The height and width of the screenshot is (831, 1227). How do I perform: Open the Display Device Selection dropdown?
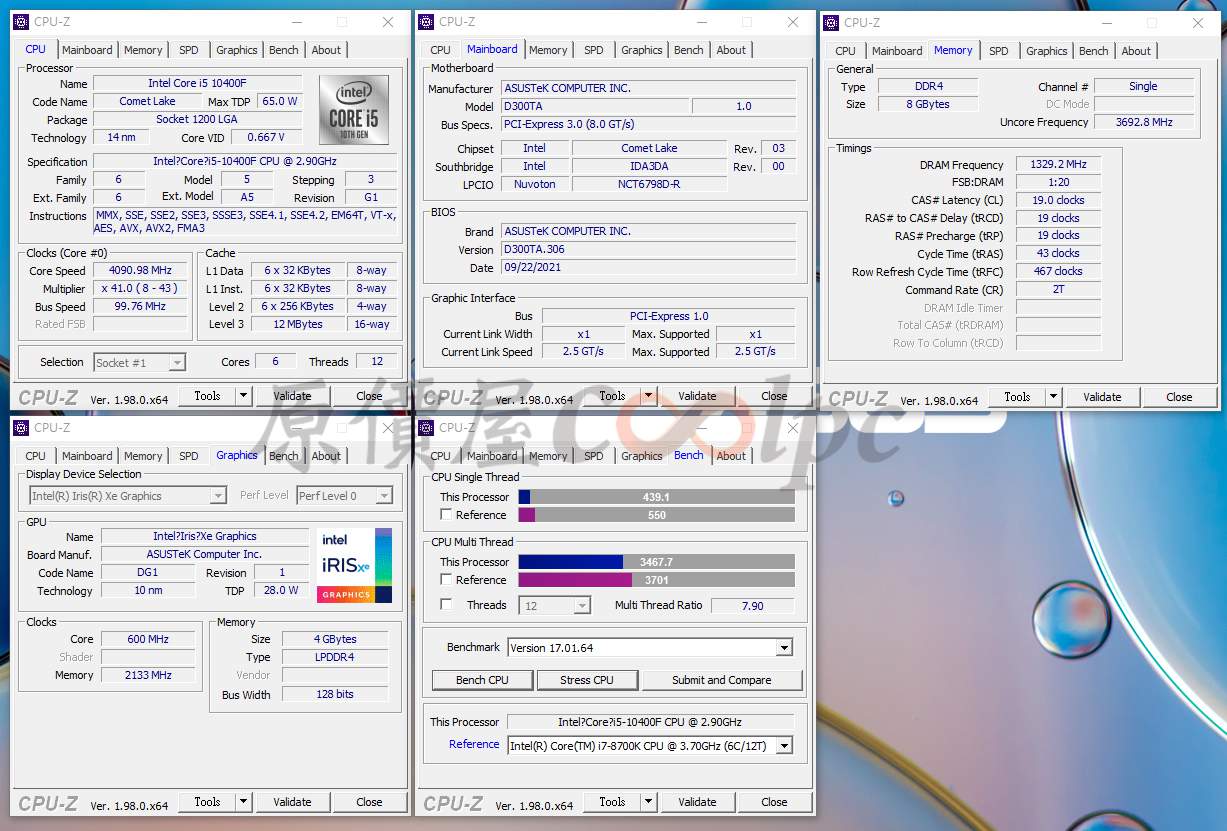coord(218,496)
